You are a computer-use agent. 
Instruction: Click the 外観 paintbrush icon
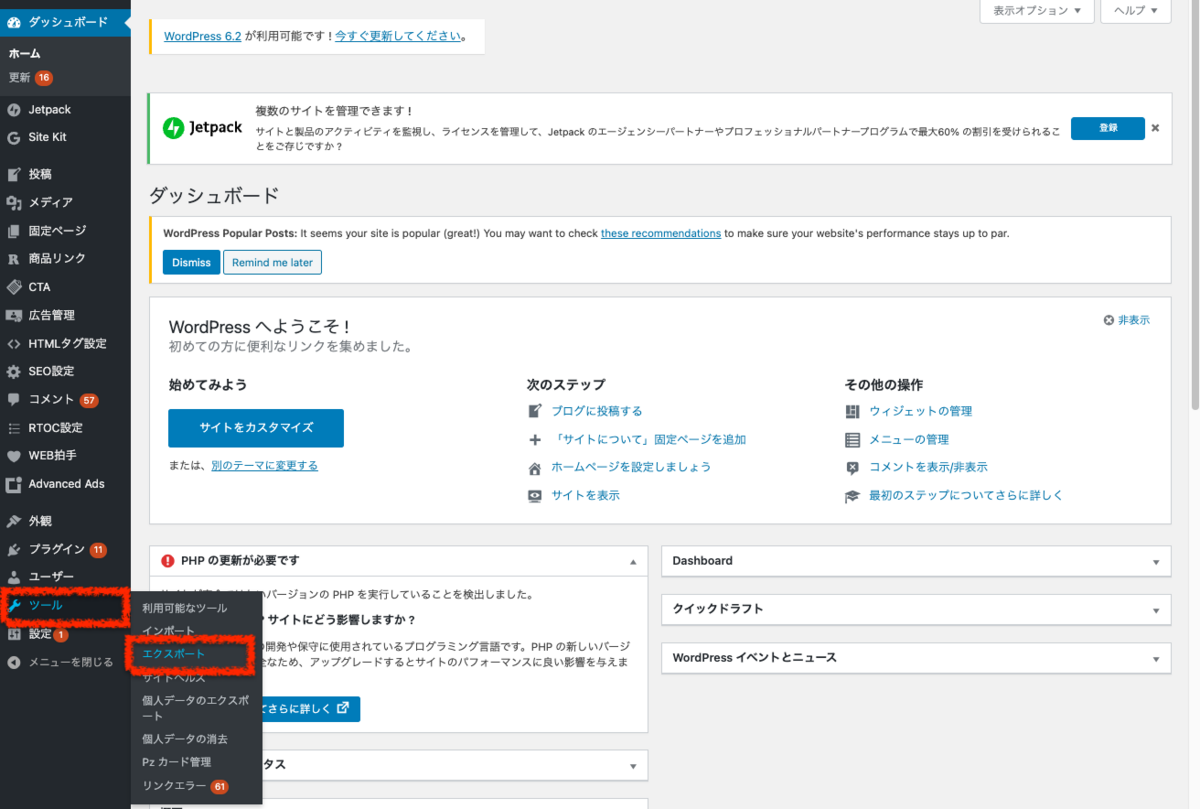point(14,521)
